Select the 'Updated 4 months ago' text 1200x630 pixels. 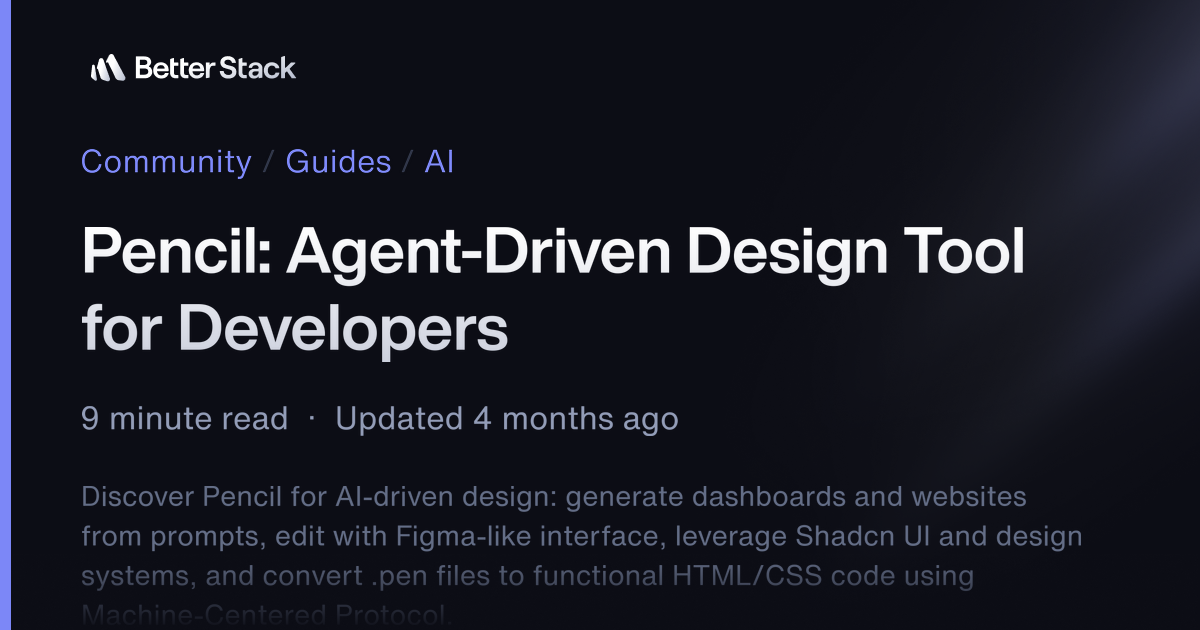tap(507, 419)
